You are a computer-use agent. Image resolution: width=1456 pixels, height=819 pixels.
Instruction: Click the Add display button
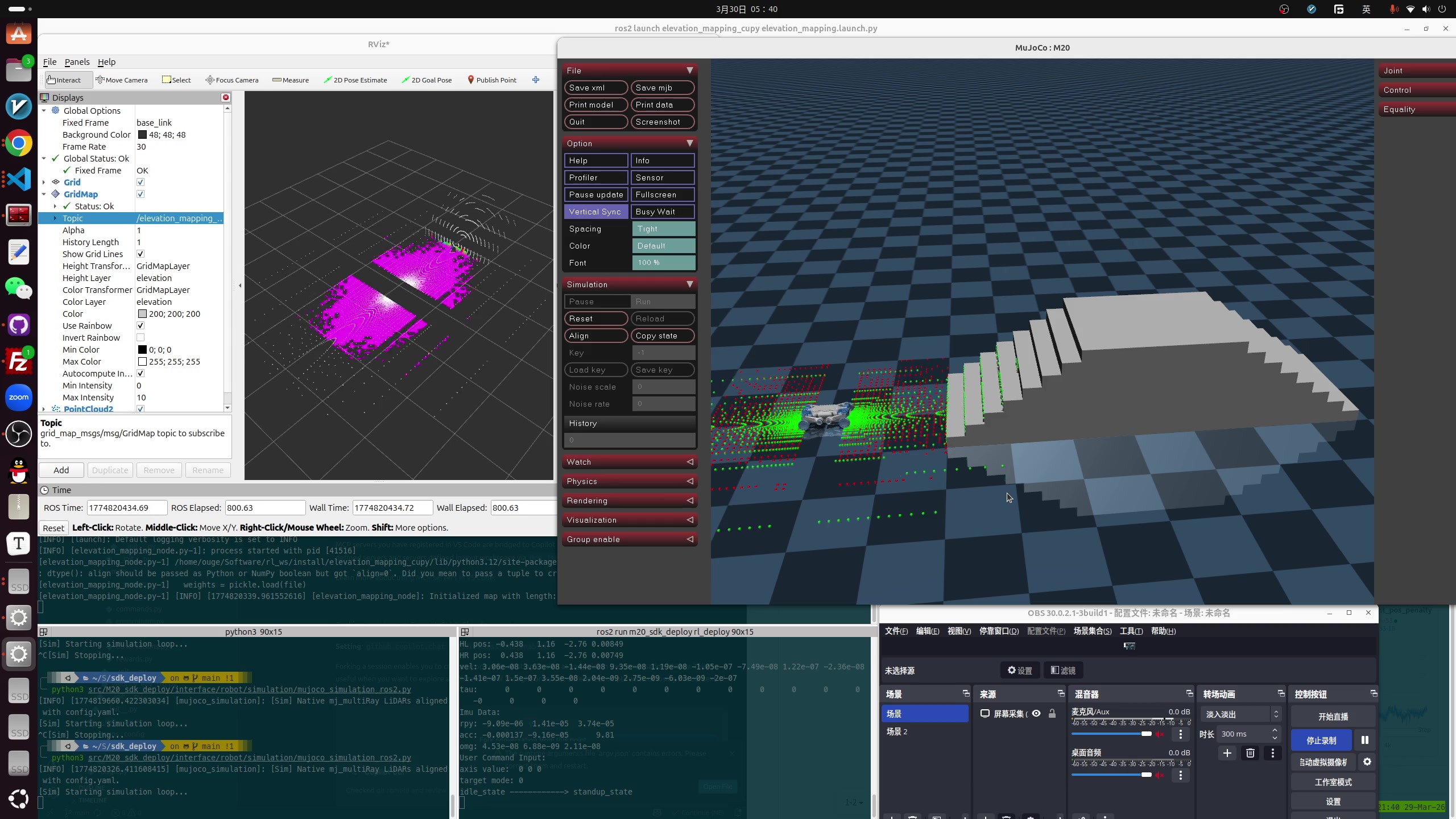pyautogui.click(x=61, y=470)
